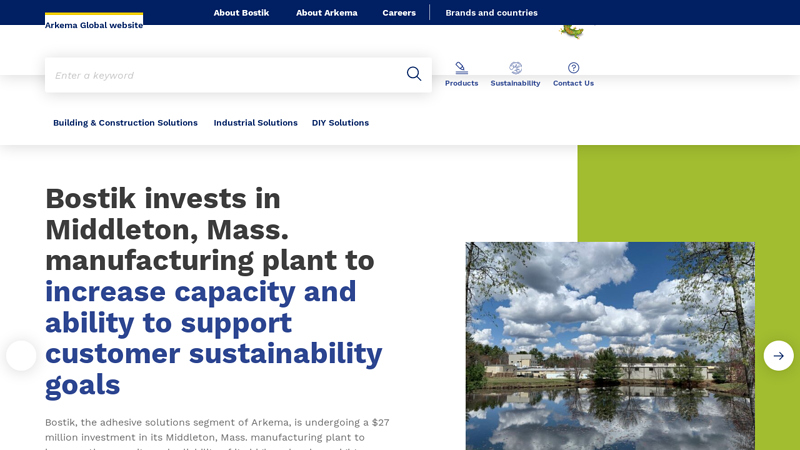800x450 pixels.
Task: Click the Bostik gecko logo
Action: (x=571, y=29)
